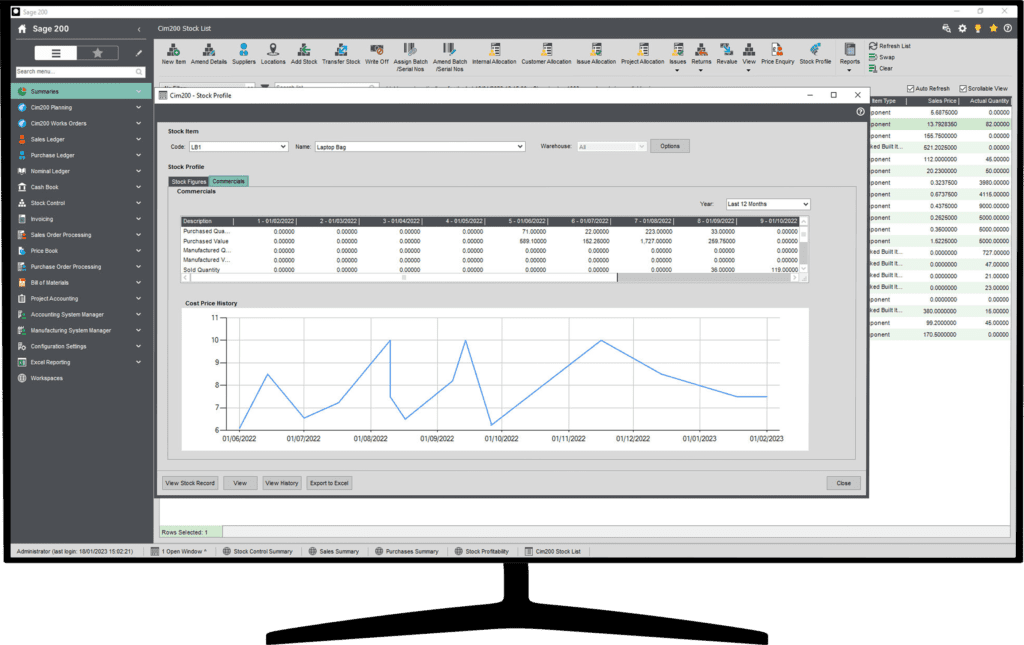Open the Suppliers toolbar icon
Image resolution: width=1024 pixels, height=645 pixels.
coord(243,52)
